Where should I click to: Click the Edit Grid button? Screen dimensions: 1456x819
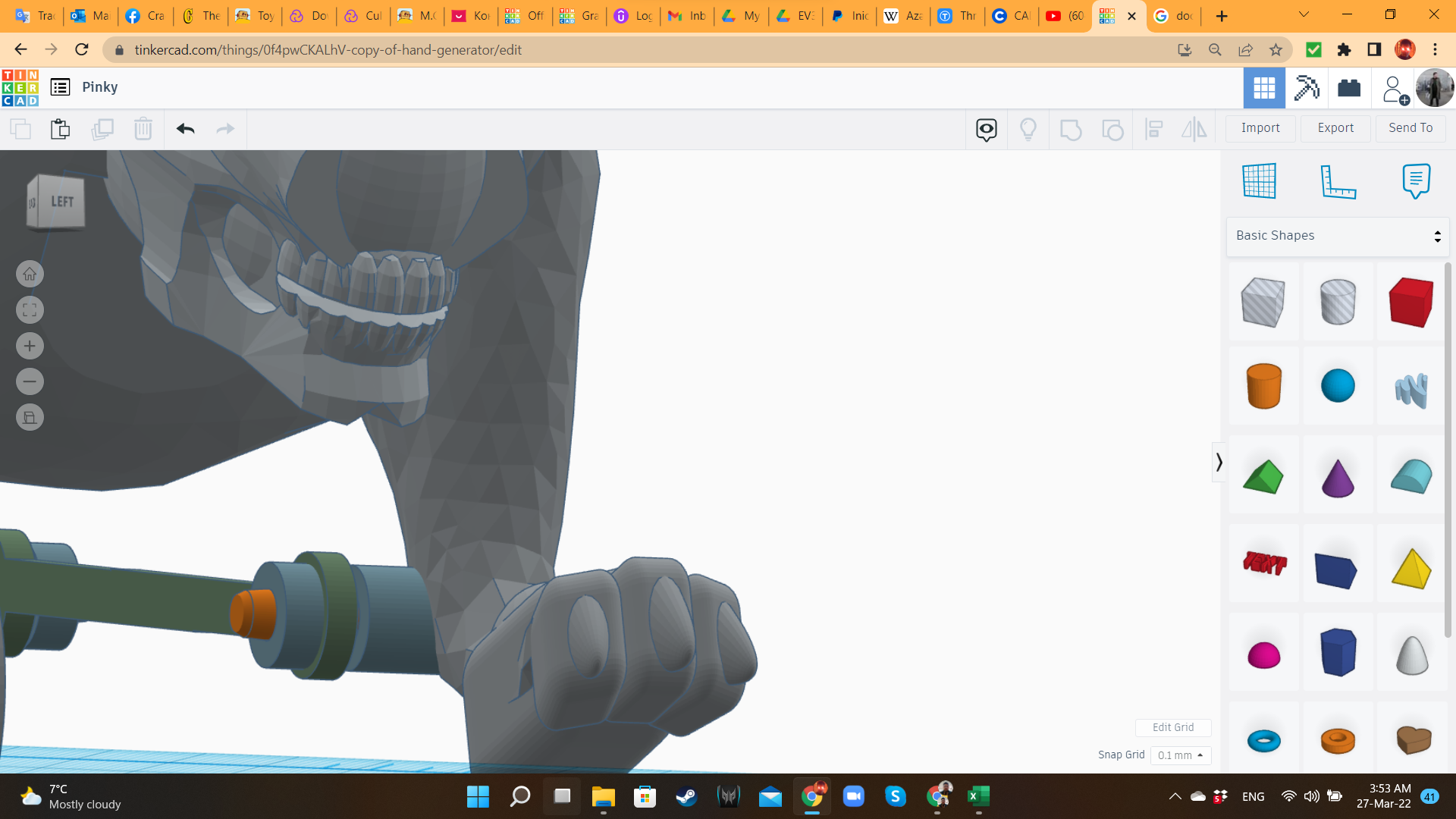pos(1172,727)
